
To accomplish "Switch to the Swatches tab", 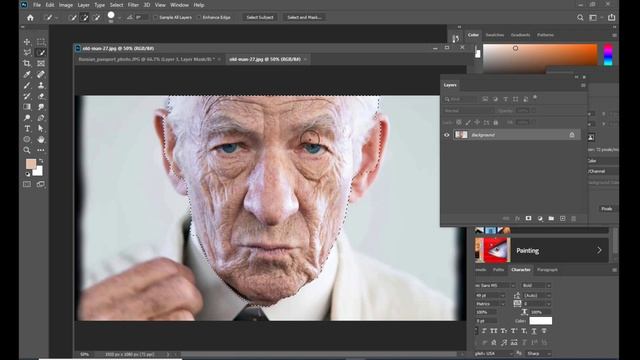I will coord(495,35).
